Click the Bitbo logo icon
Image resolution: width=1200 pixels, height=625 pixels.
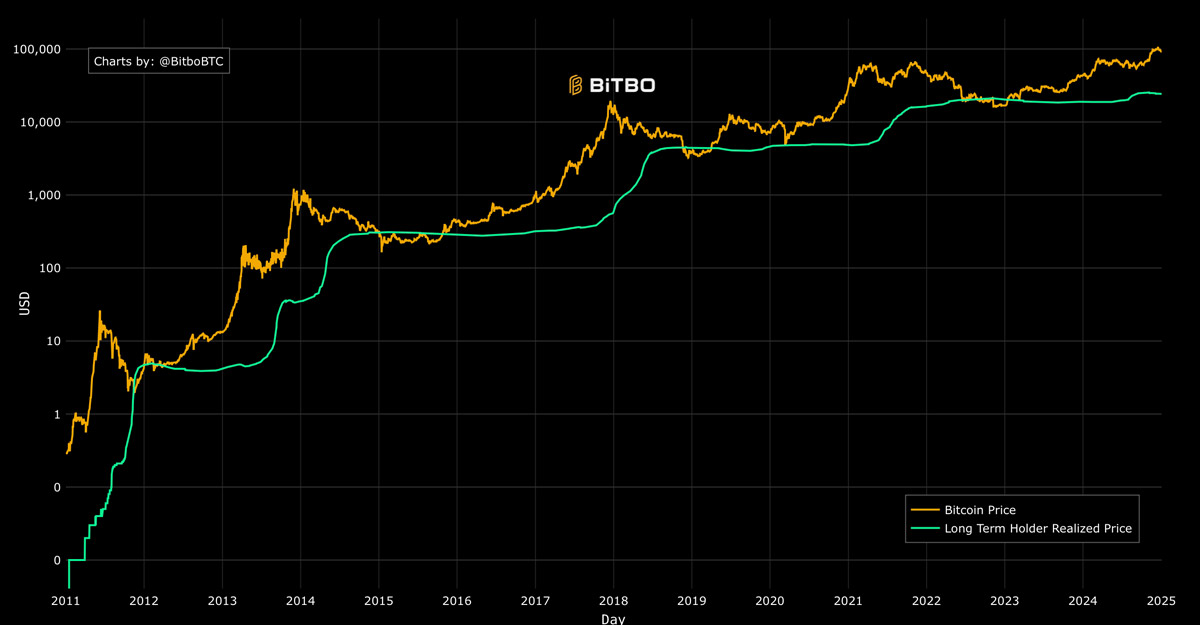576,85
